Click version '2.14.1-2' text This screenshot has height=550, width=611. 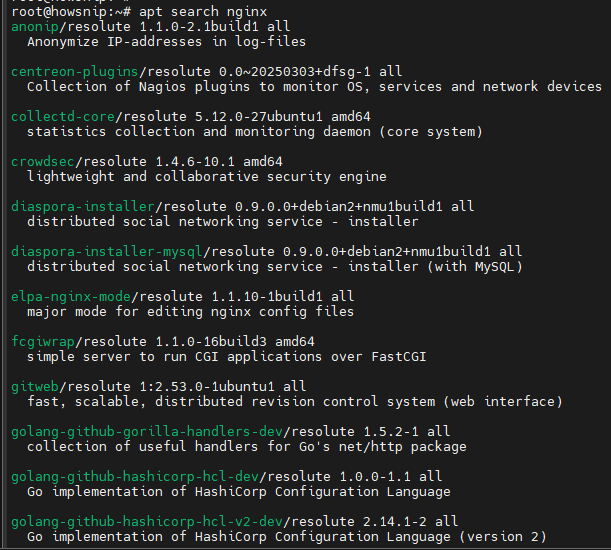click(395, 522)
